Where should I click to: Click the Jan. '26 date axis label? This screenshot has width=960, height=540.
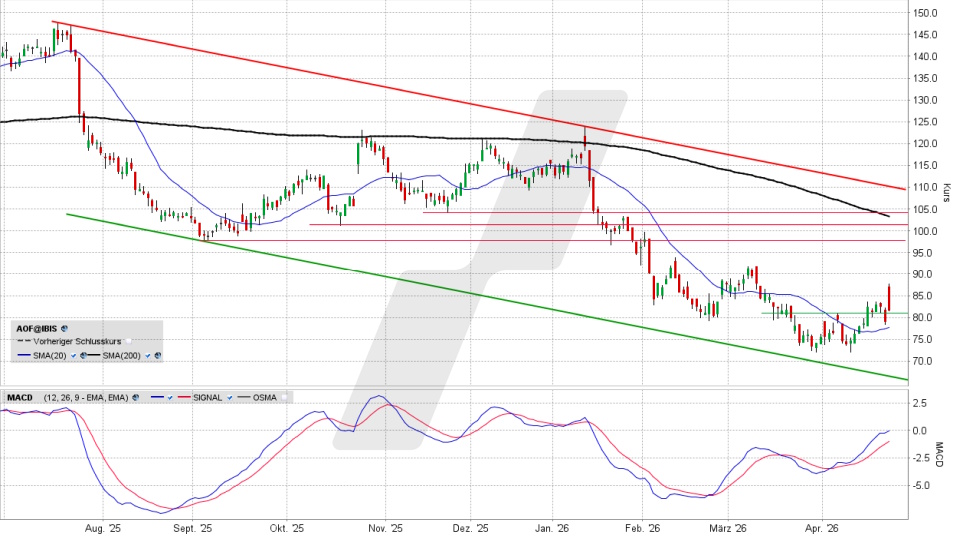(552, 528)
